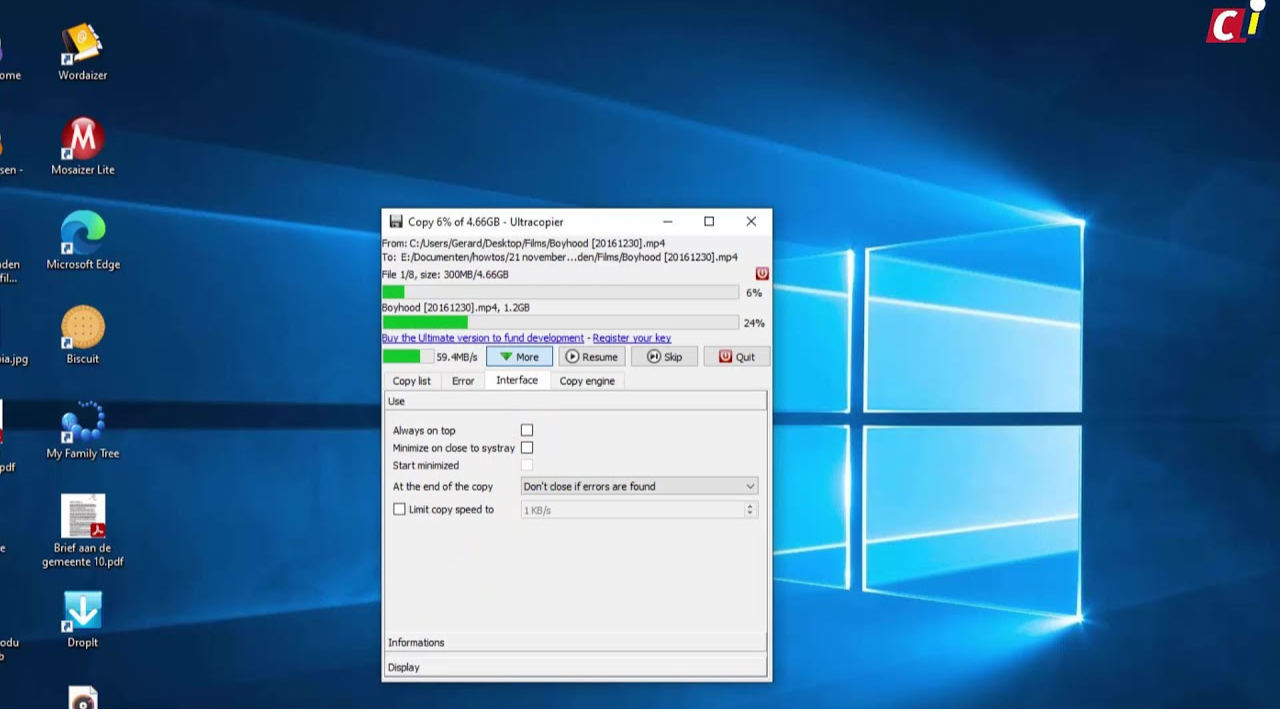The width and height of the screenshot is (1280, 720).
Task: Open the My Family Tree shortcut
Action: (82, 423)
